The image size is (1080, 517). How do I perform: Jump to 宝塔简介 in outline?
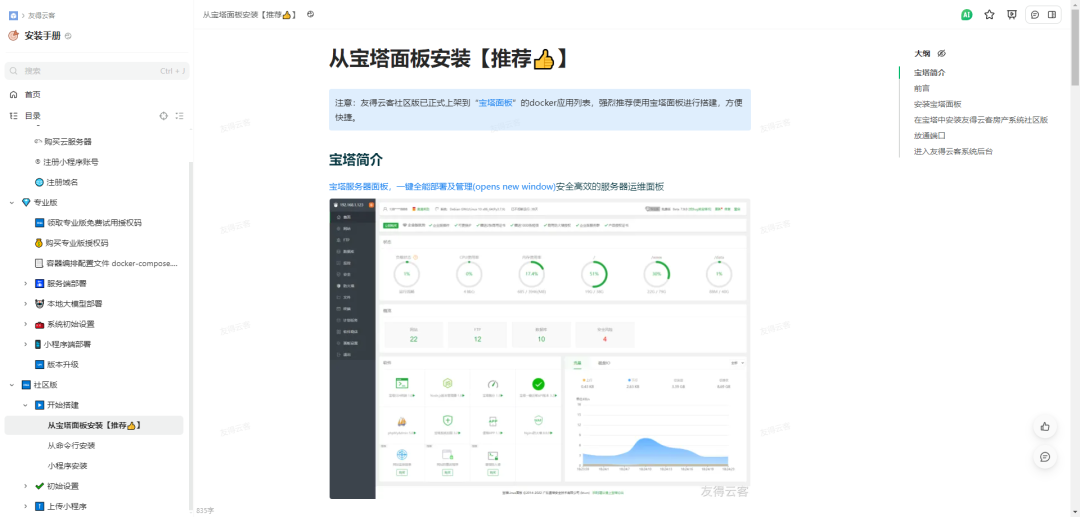point(929,72)
